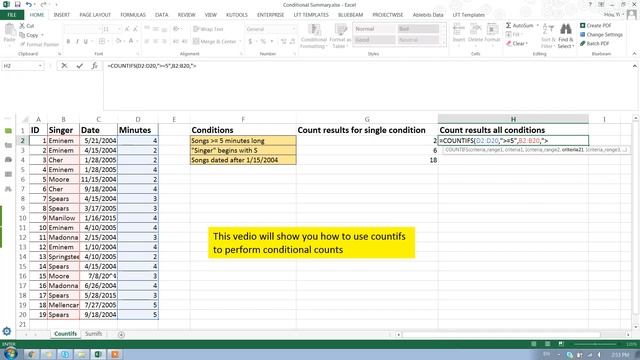The image size is (640, 360).
Task: Click the Page Break Preview status bar icon
Action: (x=561, y=344)
